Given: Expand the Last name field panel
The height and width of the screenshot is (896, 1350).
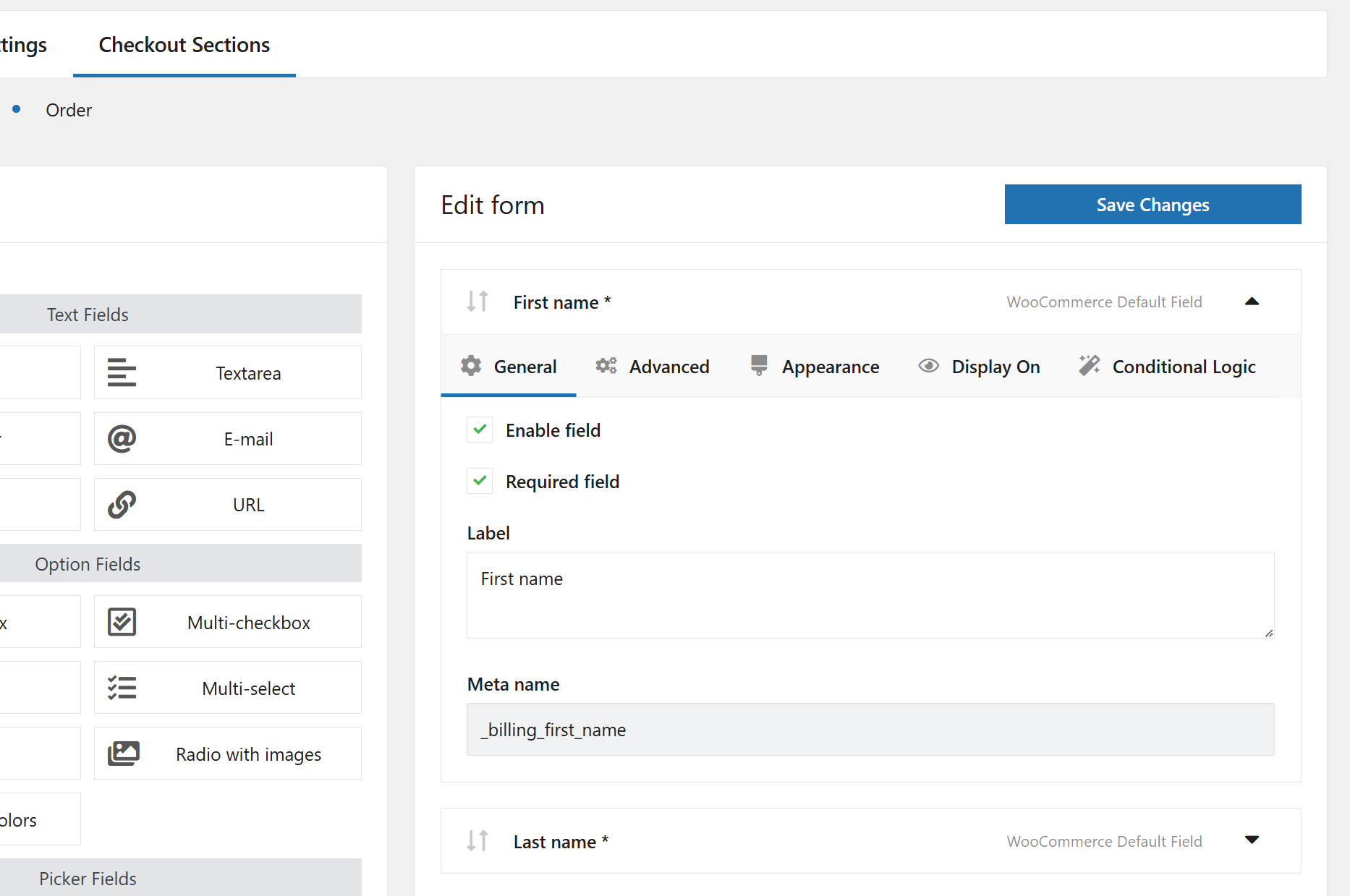Looking at the screenshot, I should [x=1252, y=840].
